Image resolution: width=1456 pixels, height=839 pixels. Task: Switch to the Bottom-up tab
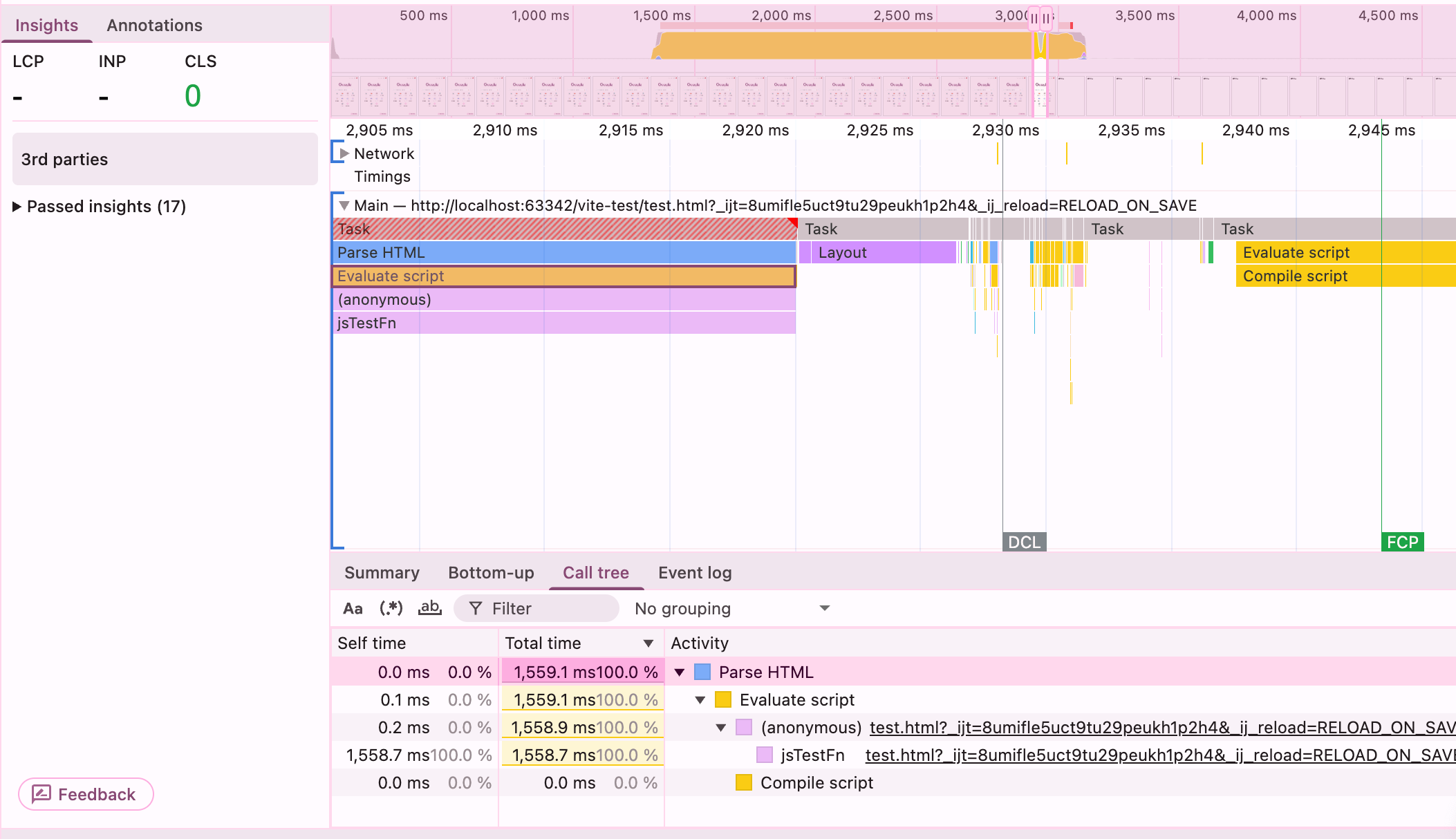[x=491, y=572]
